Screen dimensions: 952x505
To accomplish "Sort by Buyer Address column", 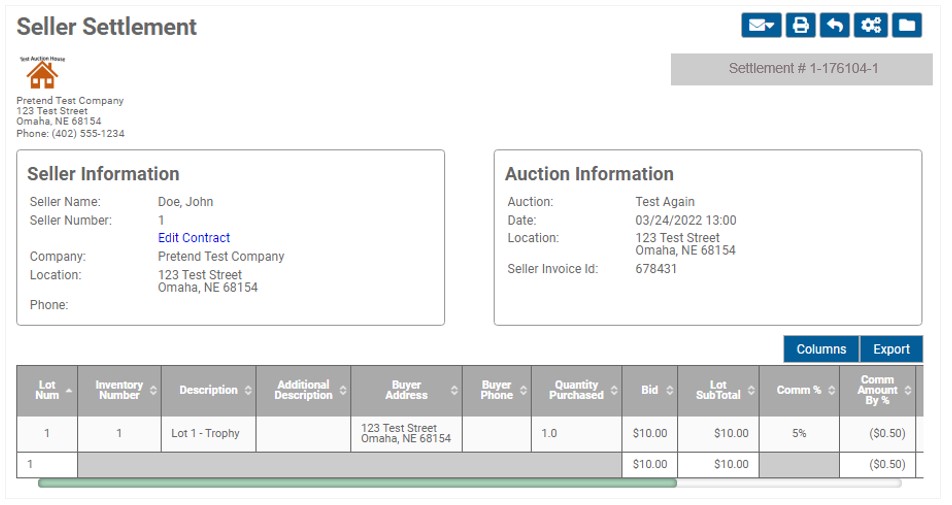I will [x=407, y=390].
